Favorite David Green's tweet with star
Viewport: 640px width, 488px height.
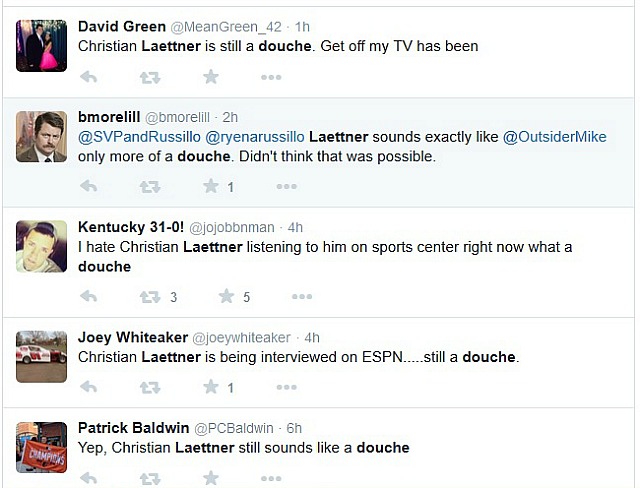tap(211, 77)
